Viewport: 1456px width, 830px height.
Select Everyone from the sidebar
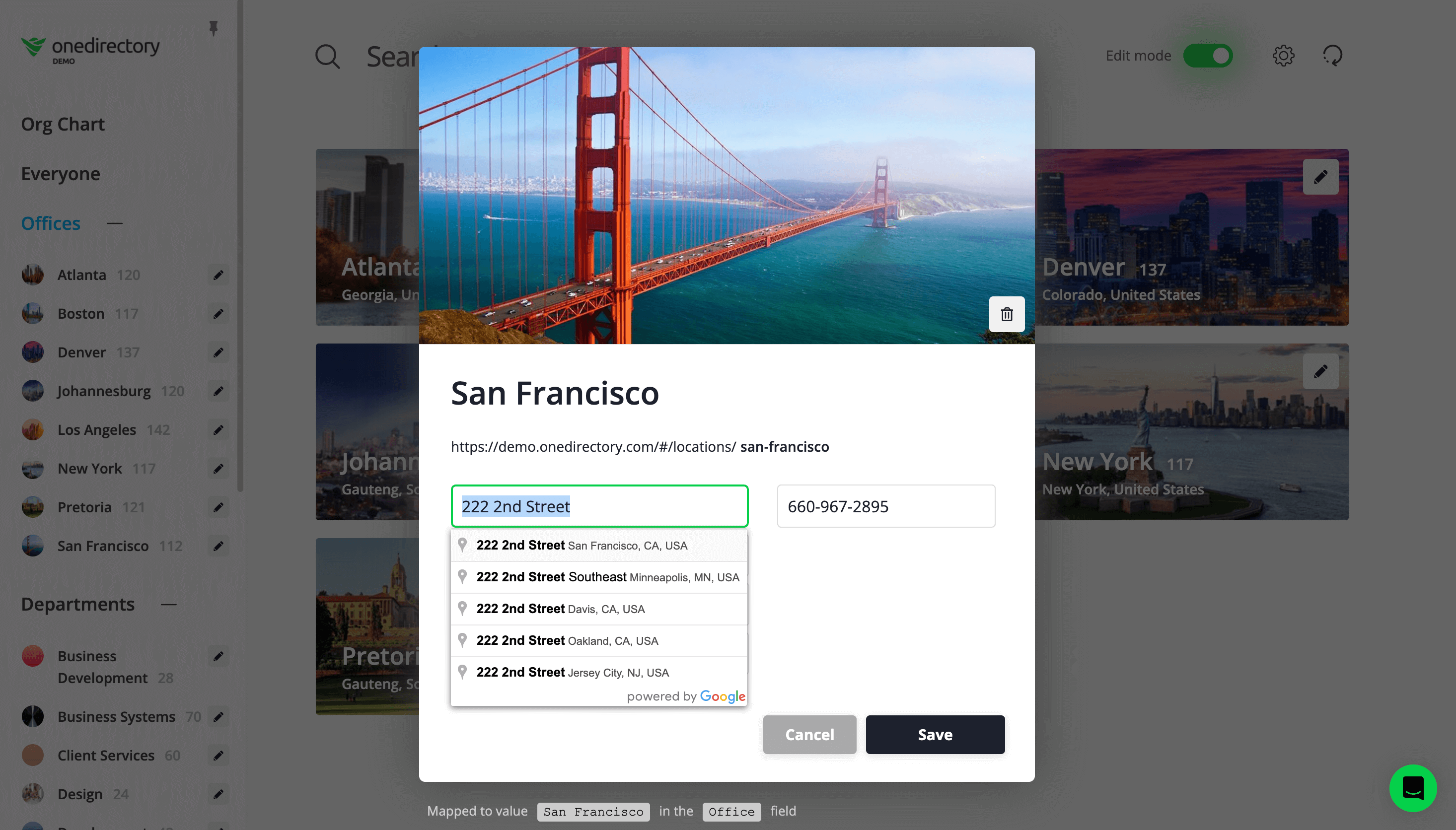(60, 173)
